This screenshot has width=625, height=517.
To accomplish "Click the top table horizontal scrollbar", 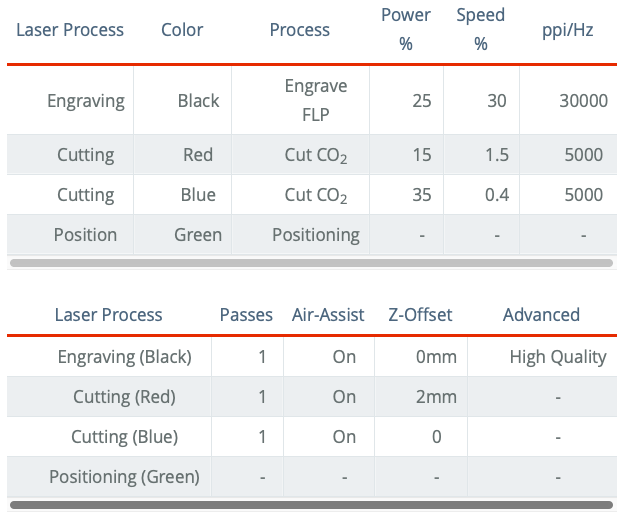I will point(311,263).
